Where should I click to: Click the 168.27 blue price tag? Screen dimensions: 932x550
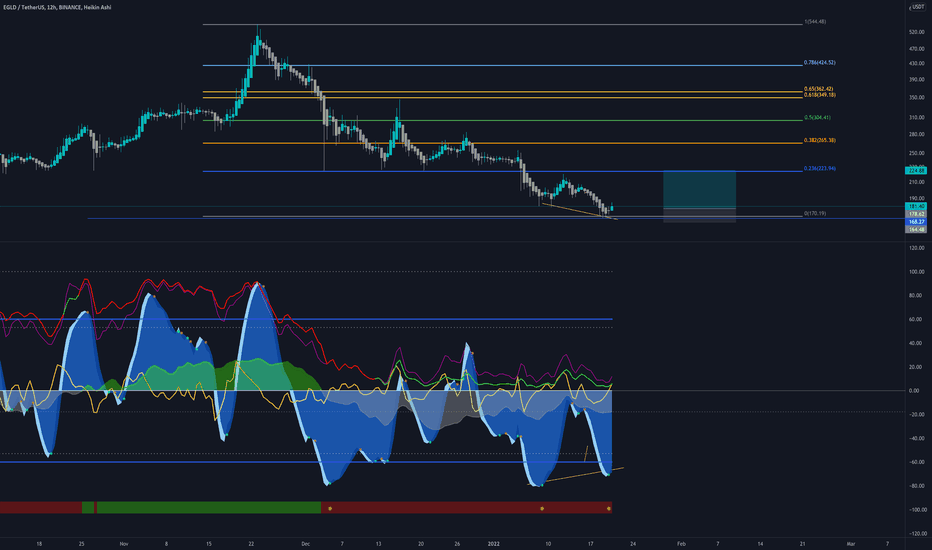[x=916, y=222]
